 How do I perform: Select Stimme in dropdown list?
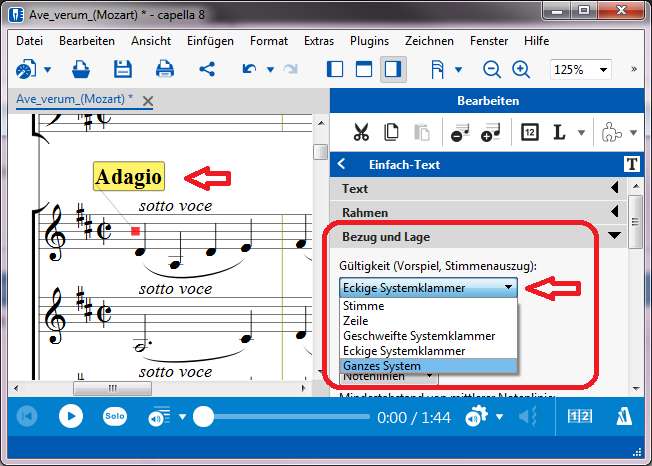pos(429,306)
